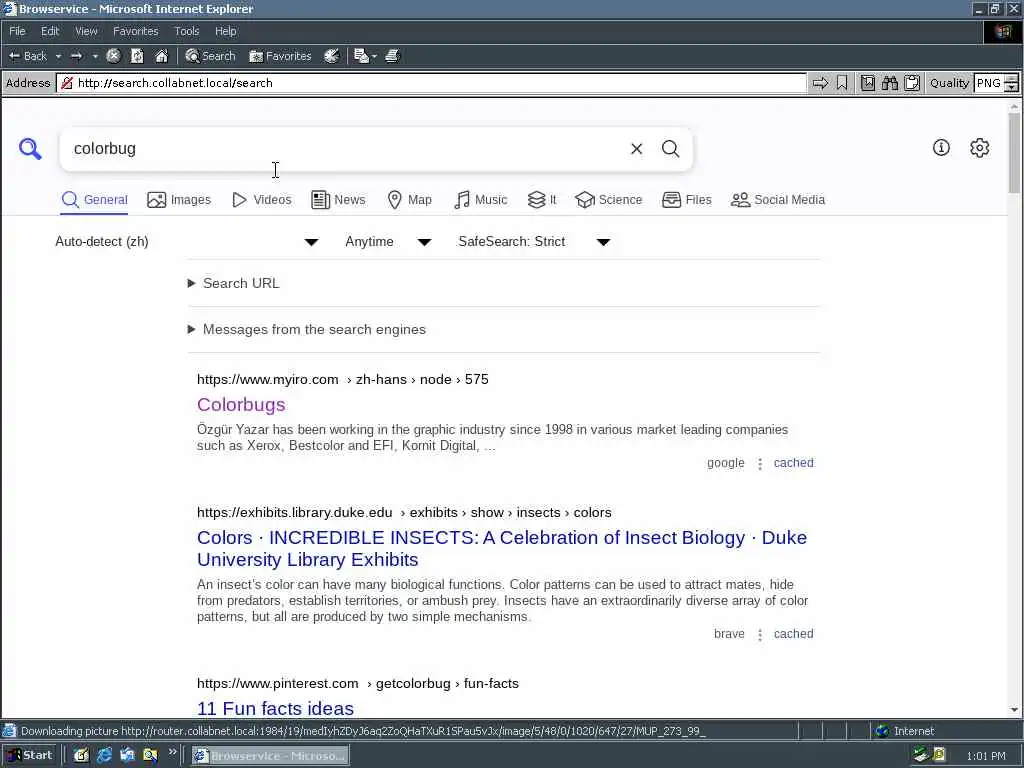Click the clipboard icon next to Quality

[912, 83]
